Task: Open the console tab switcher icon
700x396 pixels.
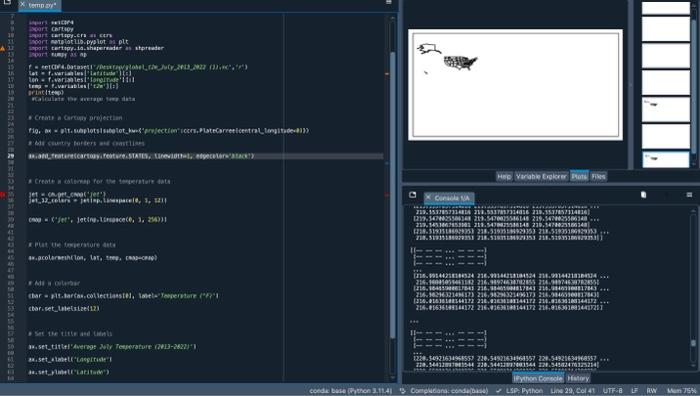Action: click(x=412, y=195)
